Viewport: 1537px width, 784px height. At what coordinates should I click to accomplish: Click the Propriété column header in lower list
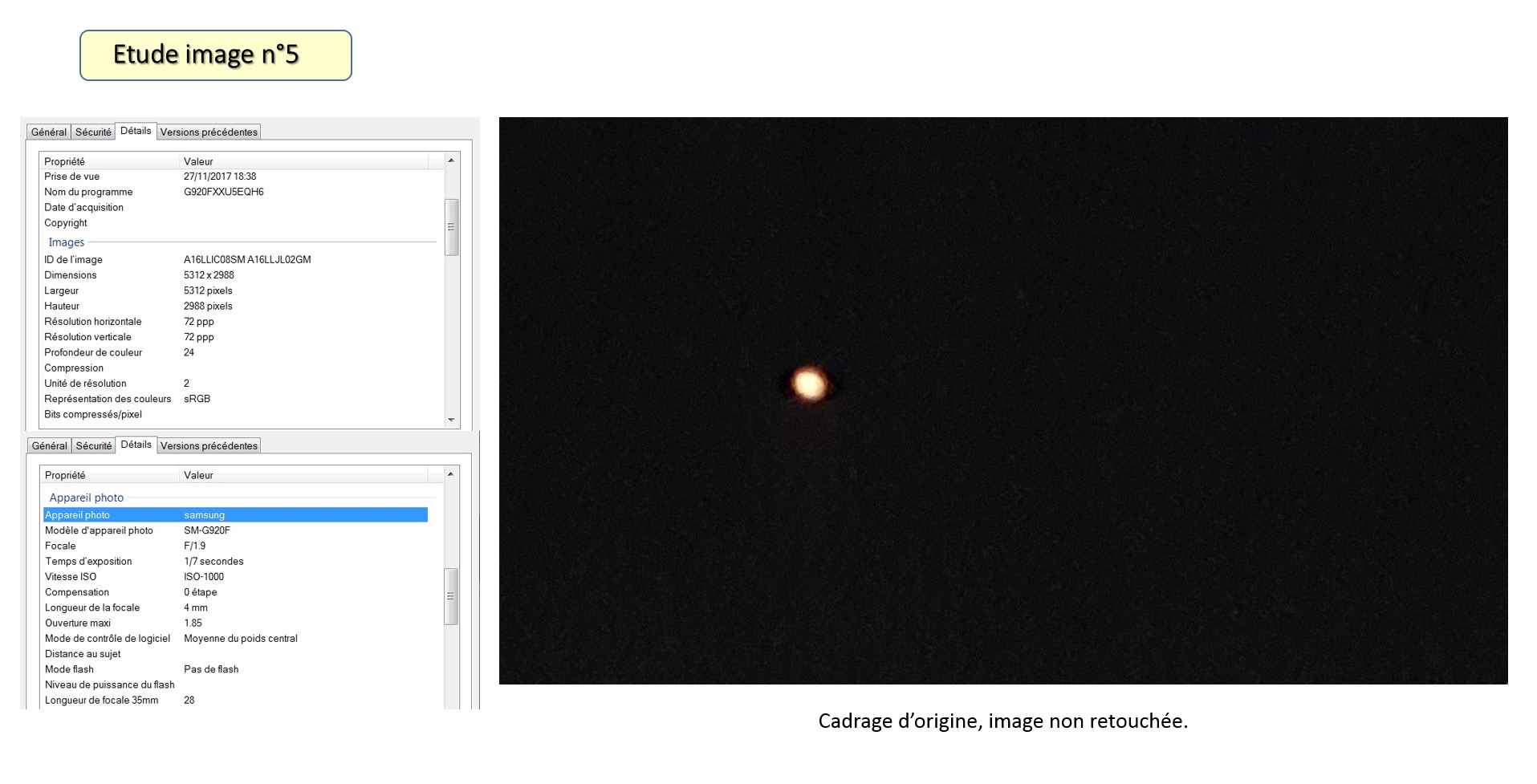coord(110,475)
